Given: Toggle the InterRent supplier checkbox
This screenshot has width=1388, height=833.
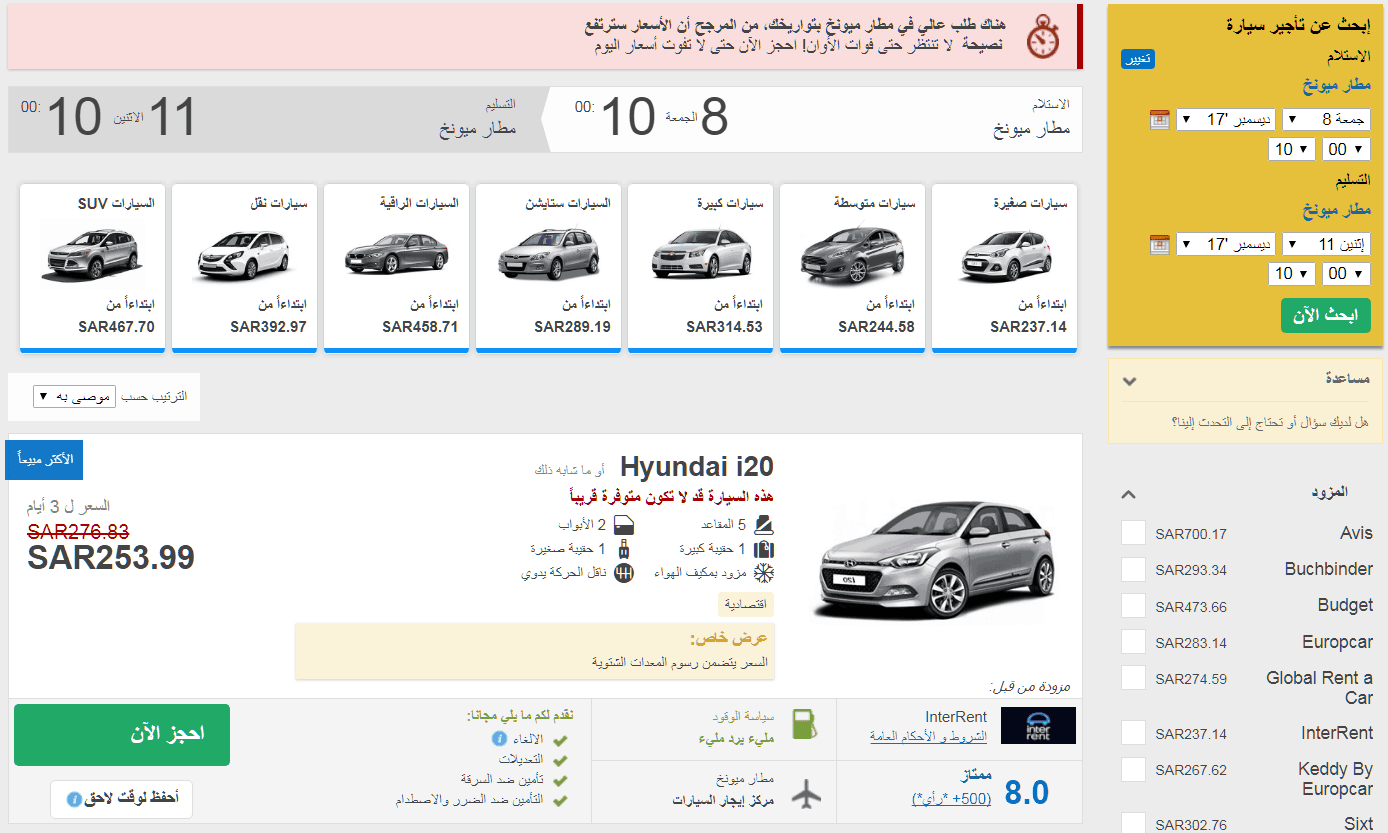Looking at the screenshot, I should coord(1133,733).
